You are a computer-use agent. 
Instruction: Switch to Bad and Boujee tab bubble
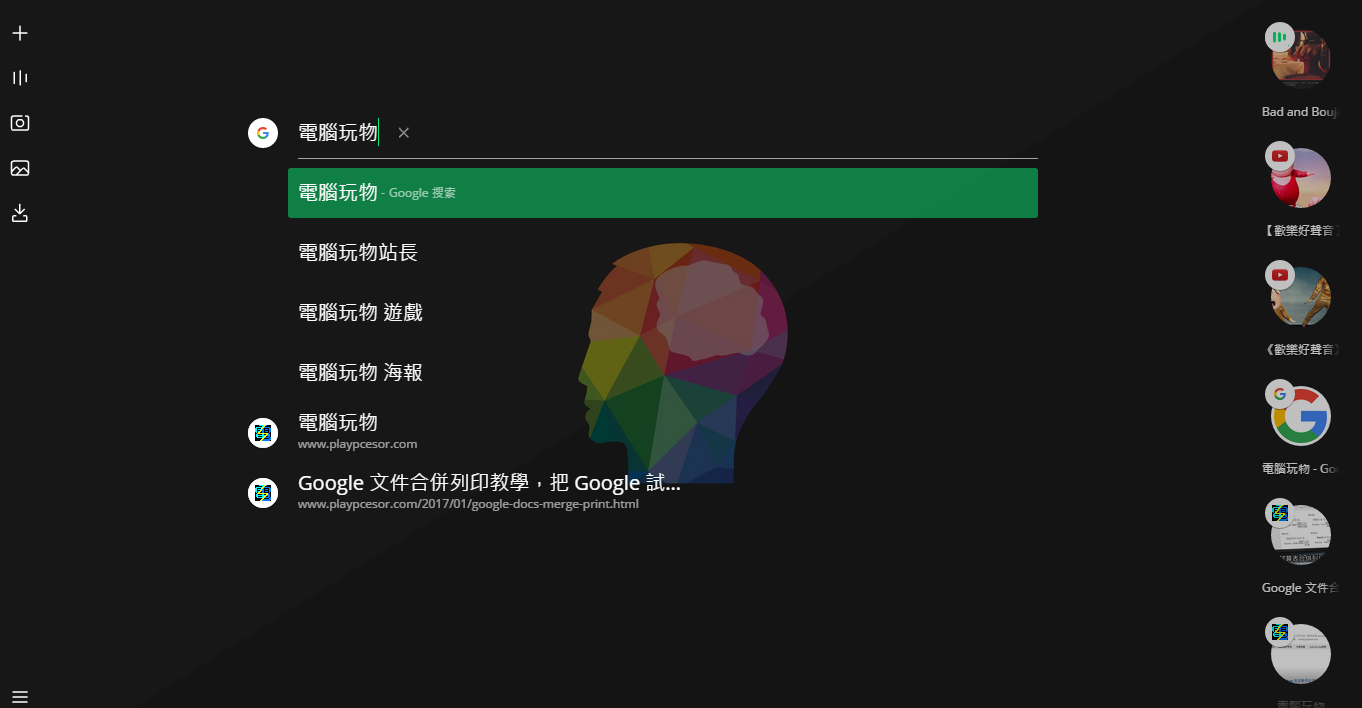pos(1301,59)
